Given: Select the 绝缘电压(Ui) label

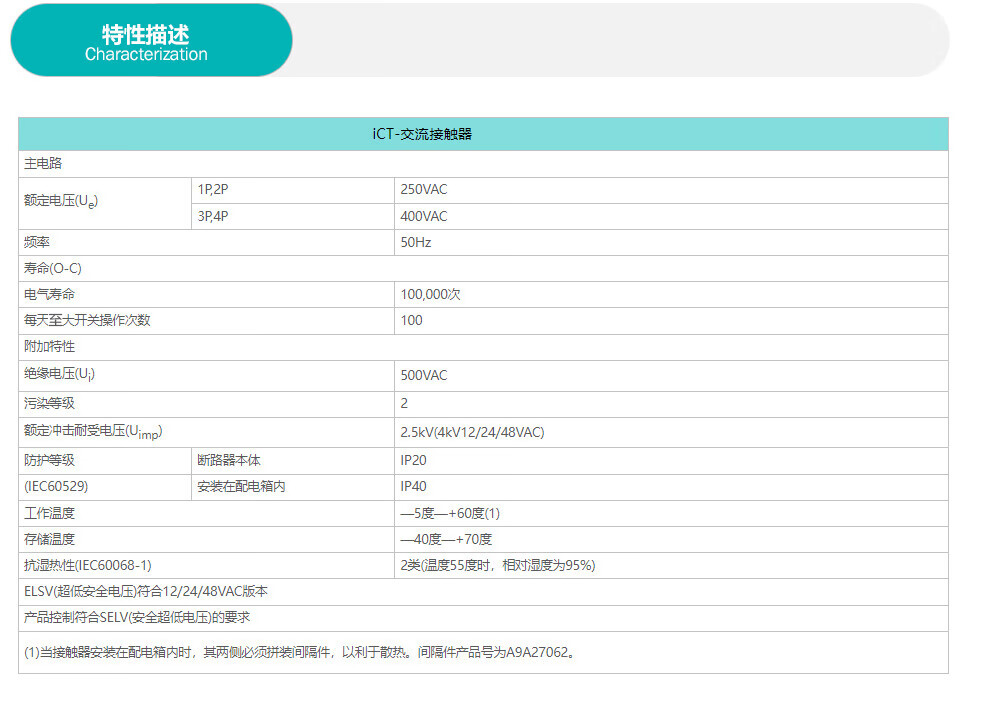Looking at the screenshot, I should tap(60, 374).
